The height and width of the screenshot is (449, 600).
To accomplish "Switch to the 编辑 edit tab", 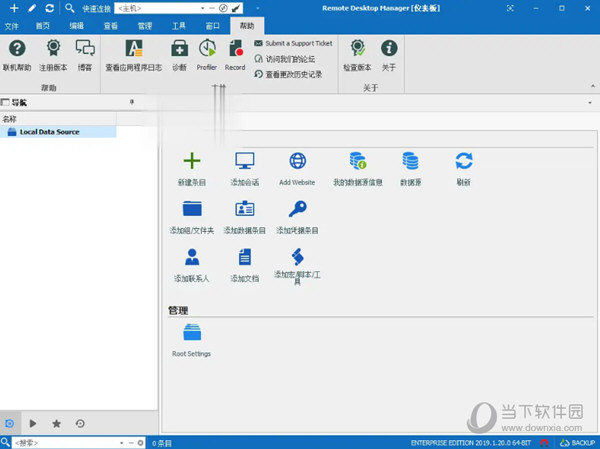I will tap(77, 26).
